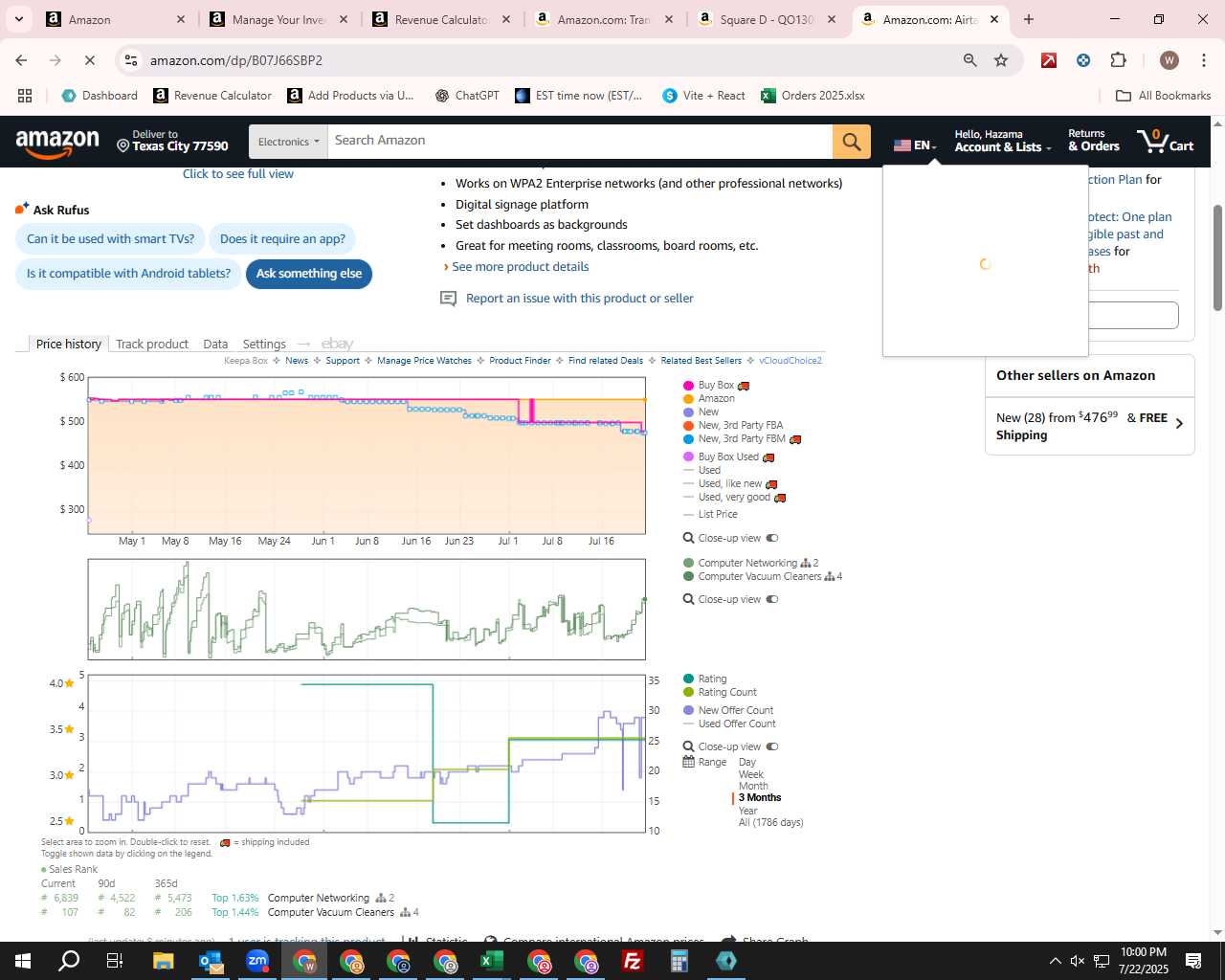
Task: Switch to the Keepa Data tab
Action: (x=215, y=344)
